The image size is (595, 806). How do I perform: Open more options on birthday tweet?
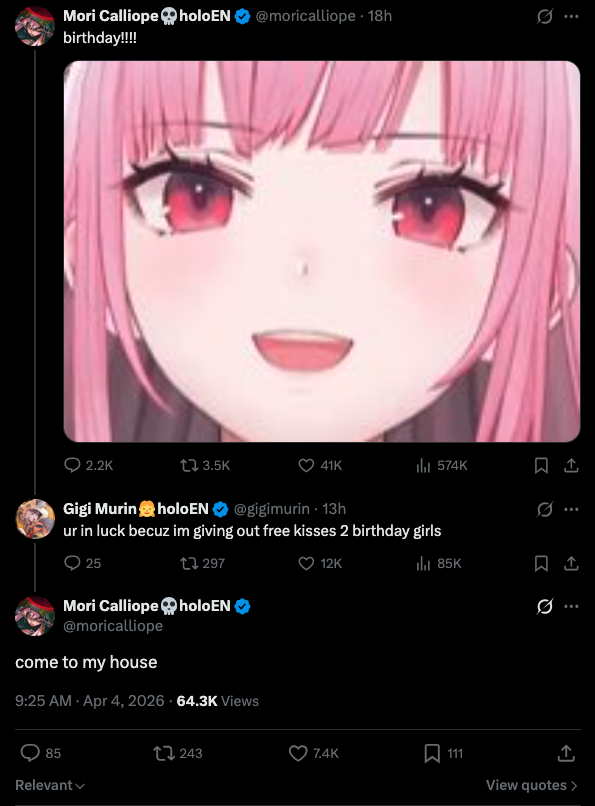[571, 16]
